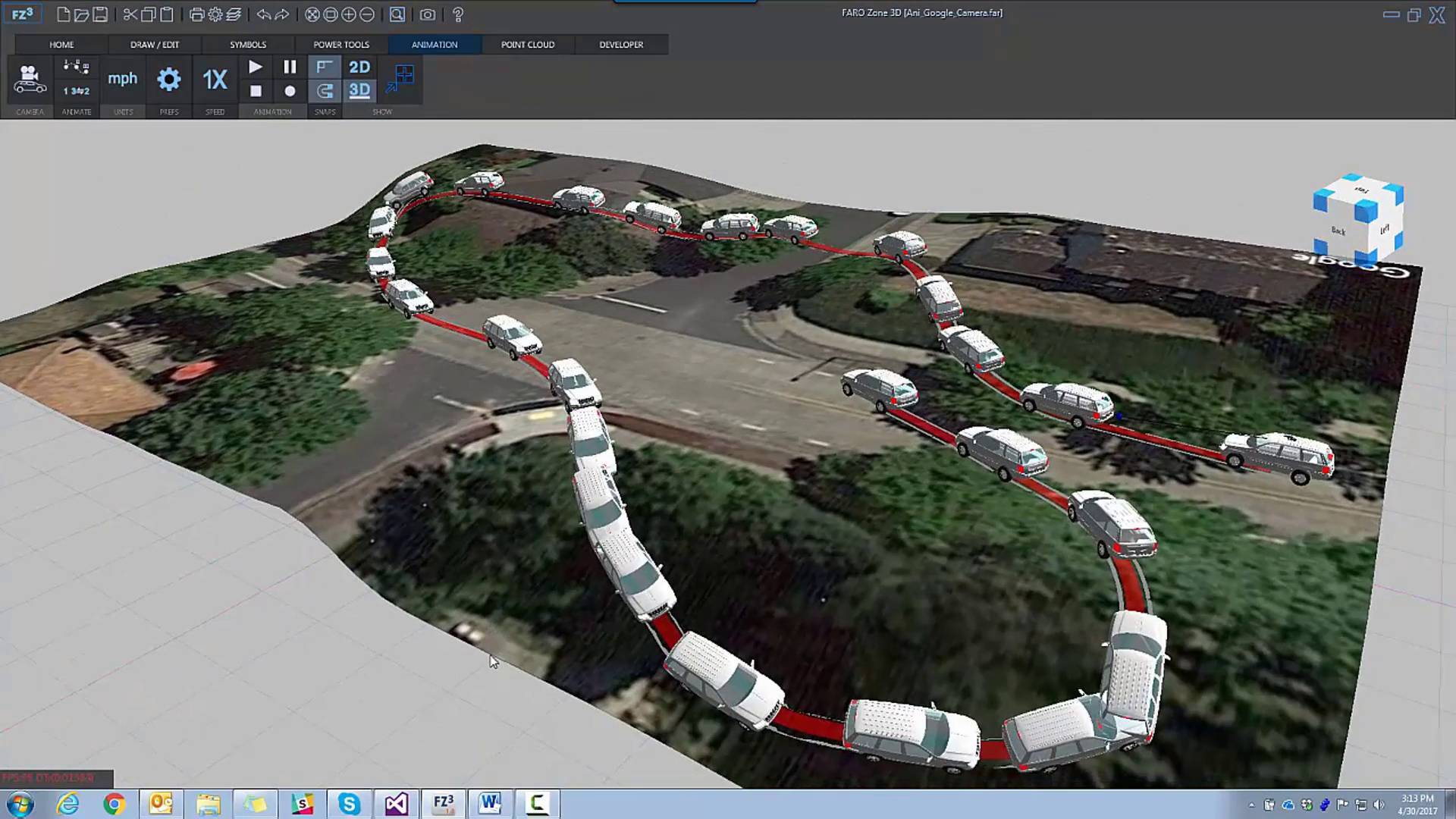Enable the snap-to-object magnet toggle

pyautogui.click(x=325, y=92)
